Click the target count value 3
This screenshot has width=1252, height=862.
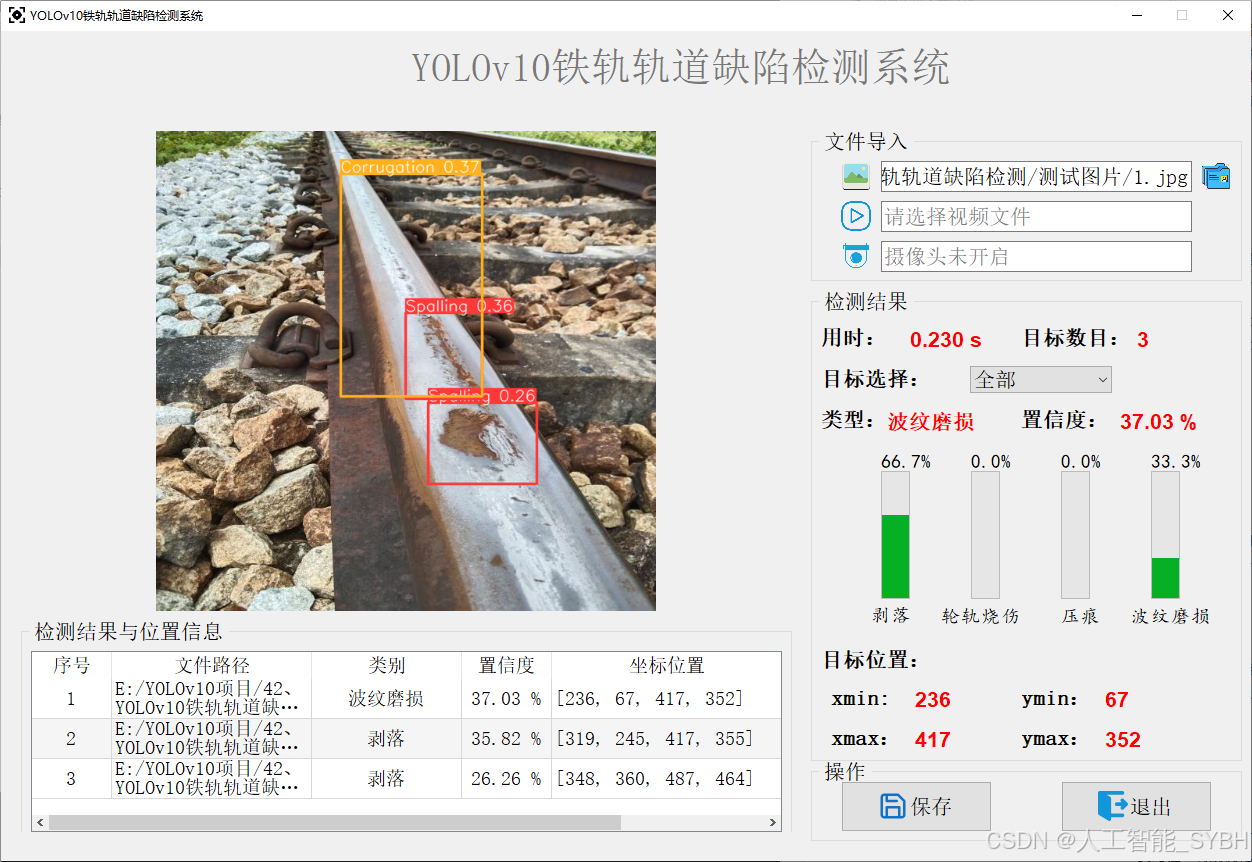pyautogui.click(x=1143, y=340)
